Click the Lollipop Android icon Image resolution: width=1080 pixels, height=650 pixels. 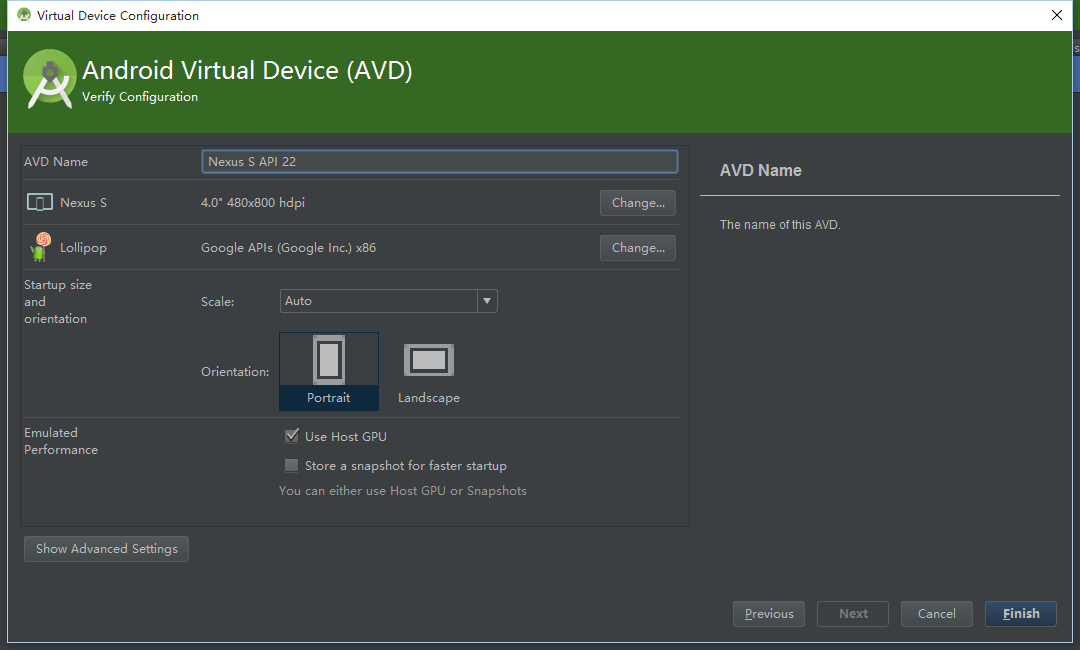point(40,247)
